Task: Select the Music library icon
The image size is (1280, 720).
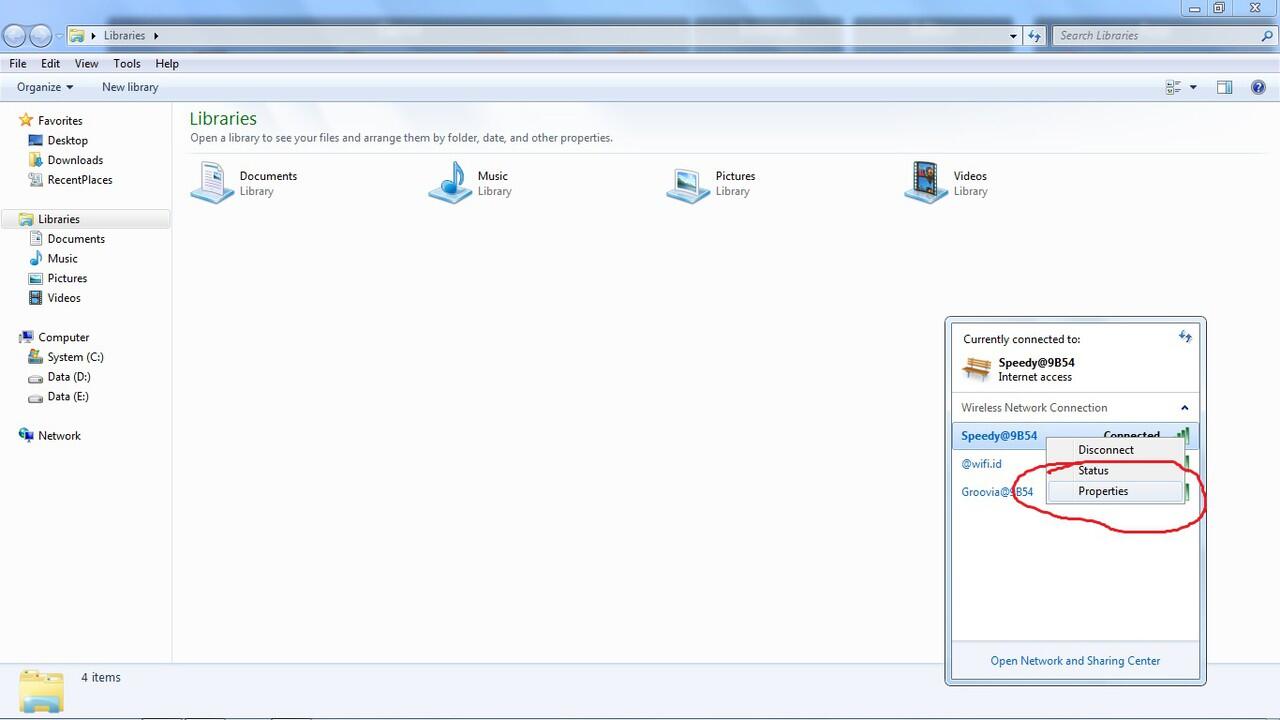Action: (450, 182)
